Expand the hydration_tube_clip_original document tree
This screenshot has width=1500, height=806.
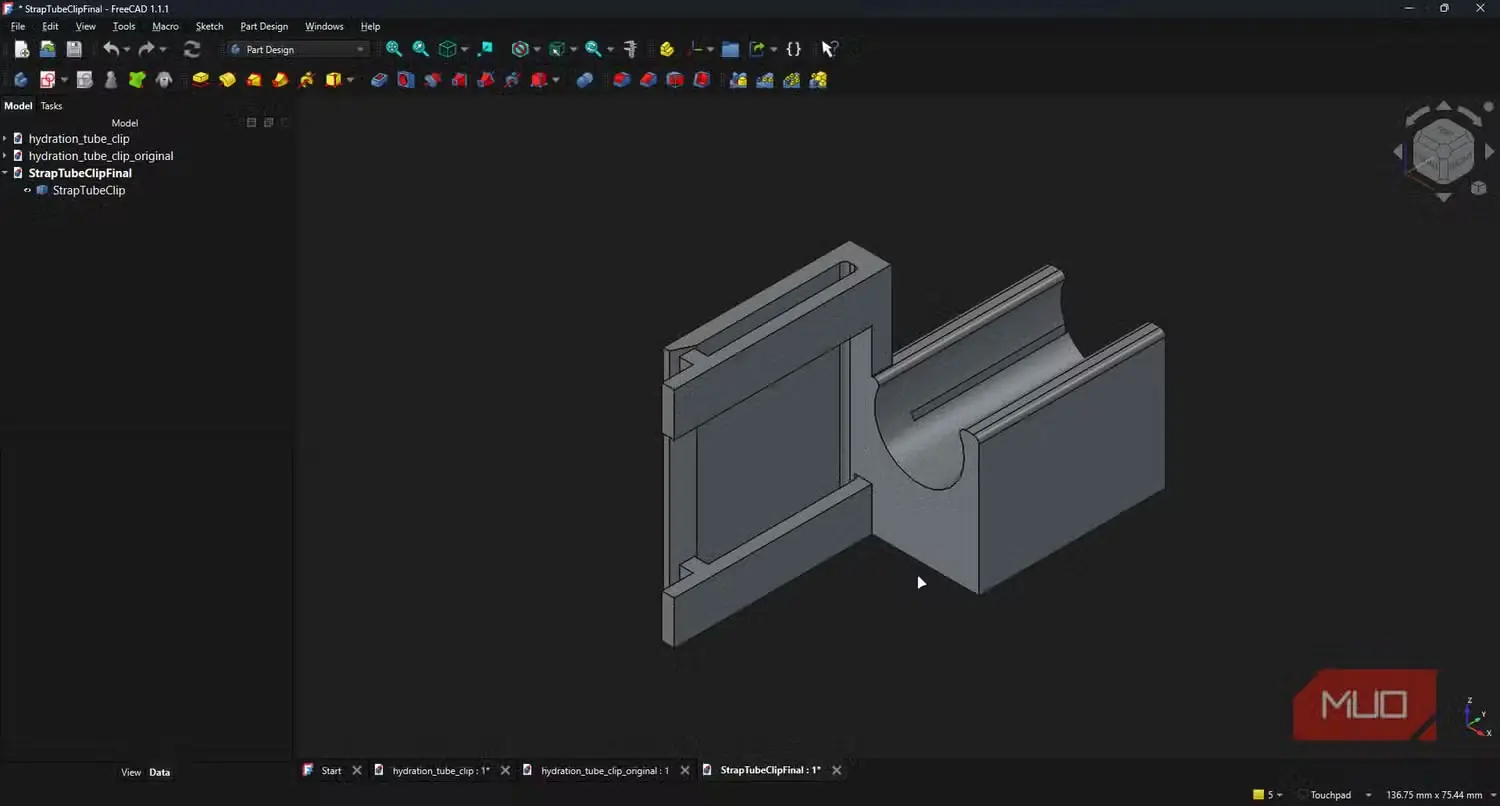coord(5,156)
